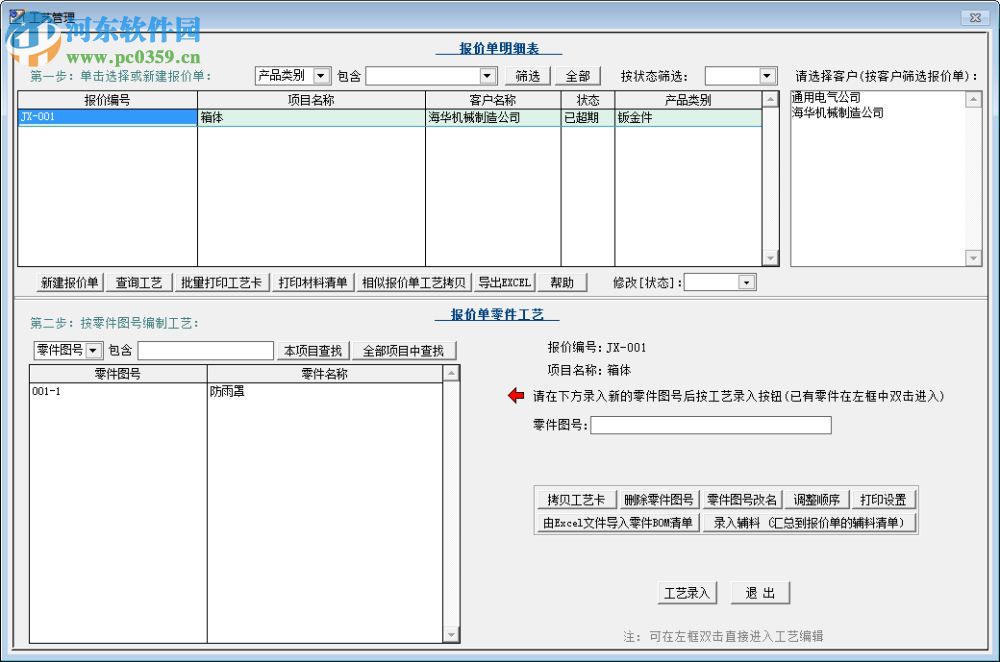Click 批量打印工艺卡 button
Screen dimensions: 1000x662
[221, 283]
